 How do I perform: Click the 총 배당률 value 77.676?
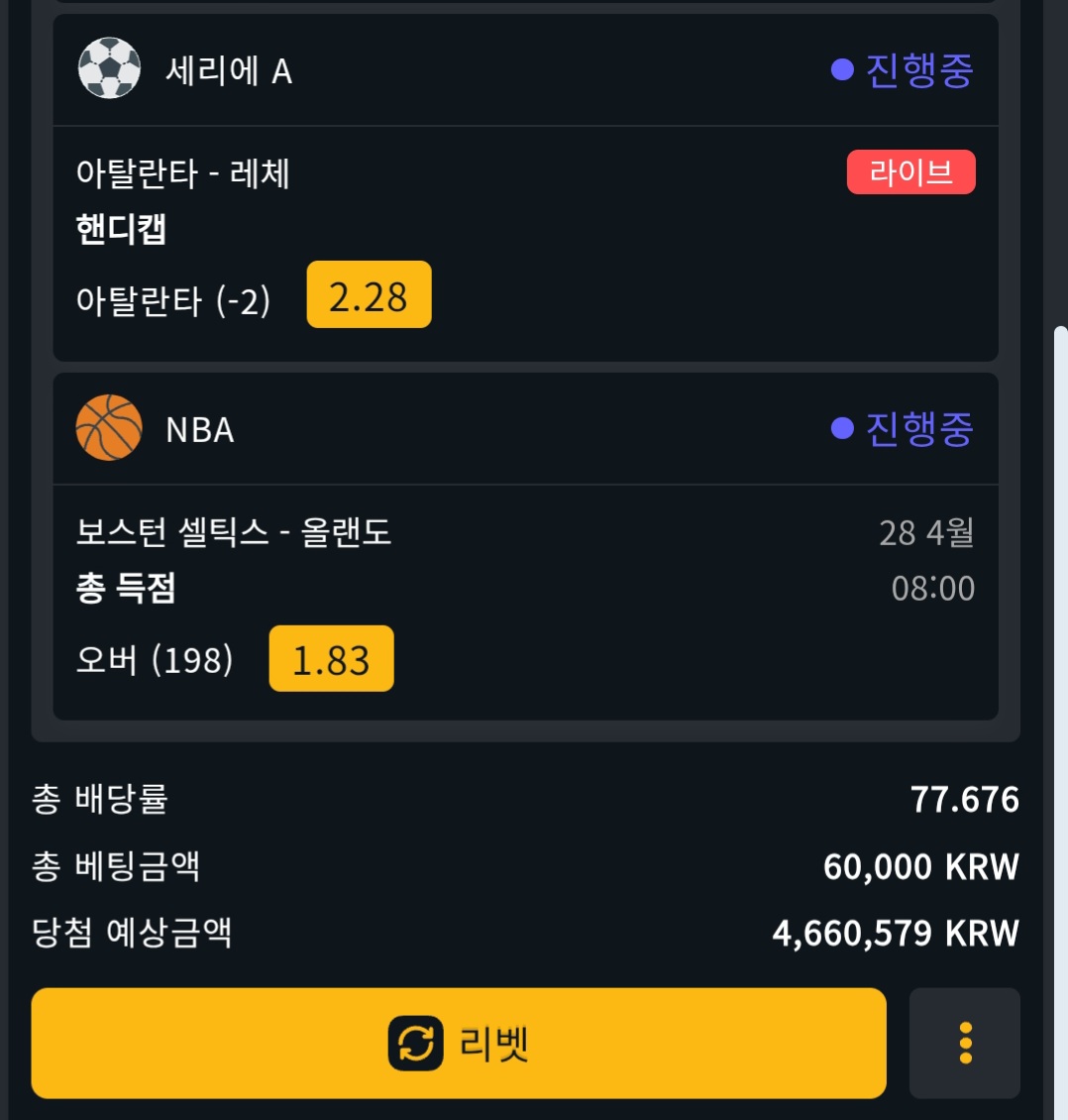[x=964, y=799]
